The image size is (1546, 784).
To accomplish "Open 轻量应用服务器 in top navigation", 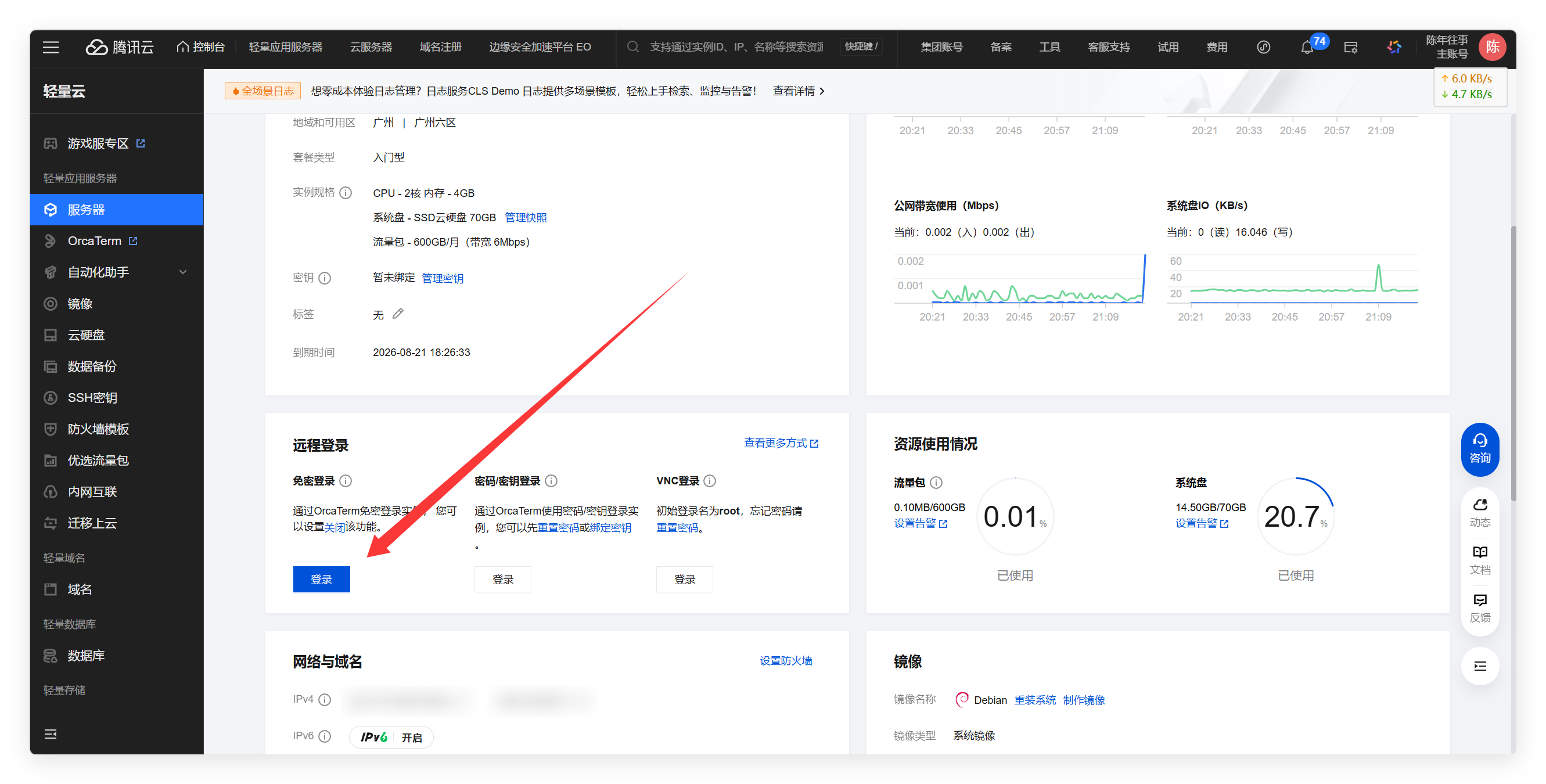I will (x=286, y=47).
